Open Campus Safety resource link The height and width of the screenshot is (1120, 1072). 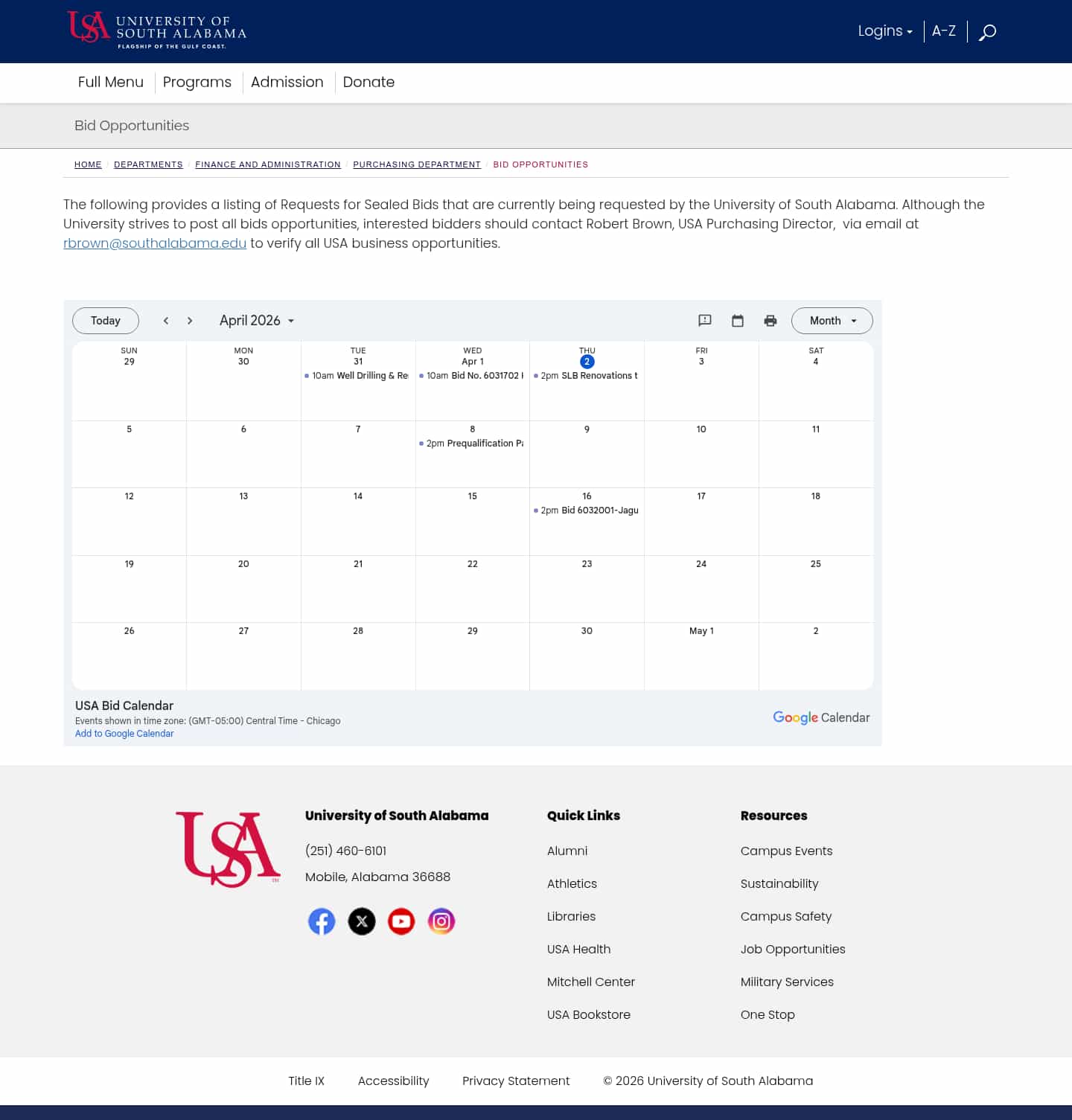click(x=786, y=916)
